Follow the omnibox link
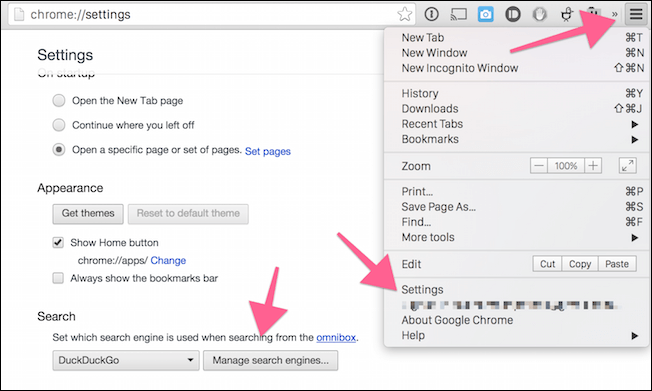The image size is (652, 391). click(x=336, y=337)
